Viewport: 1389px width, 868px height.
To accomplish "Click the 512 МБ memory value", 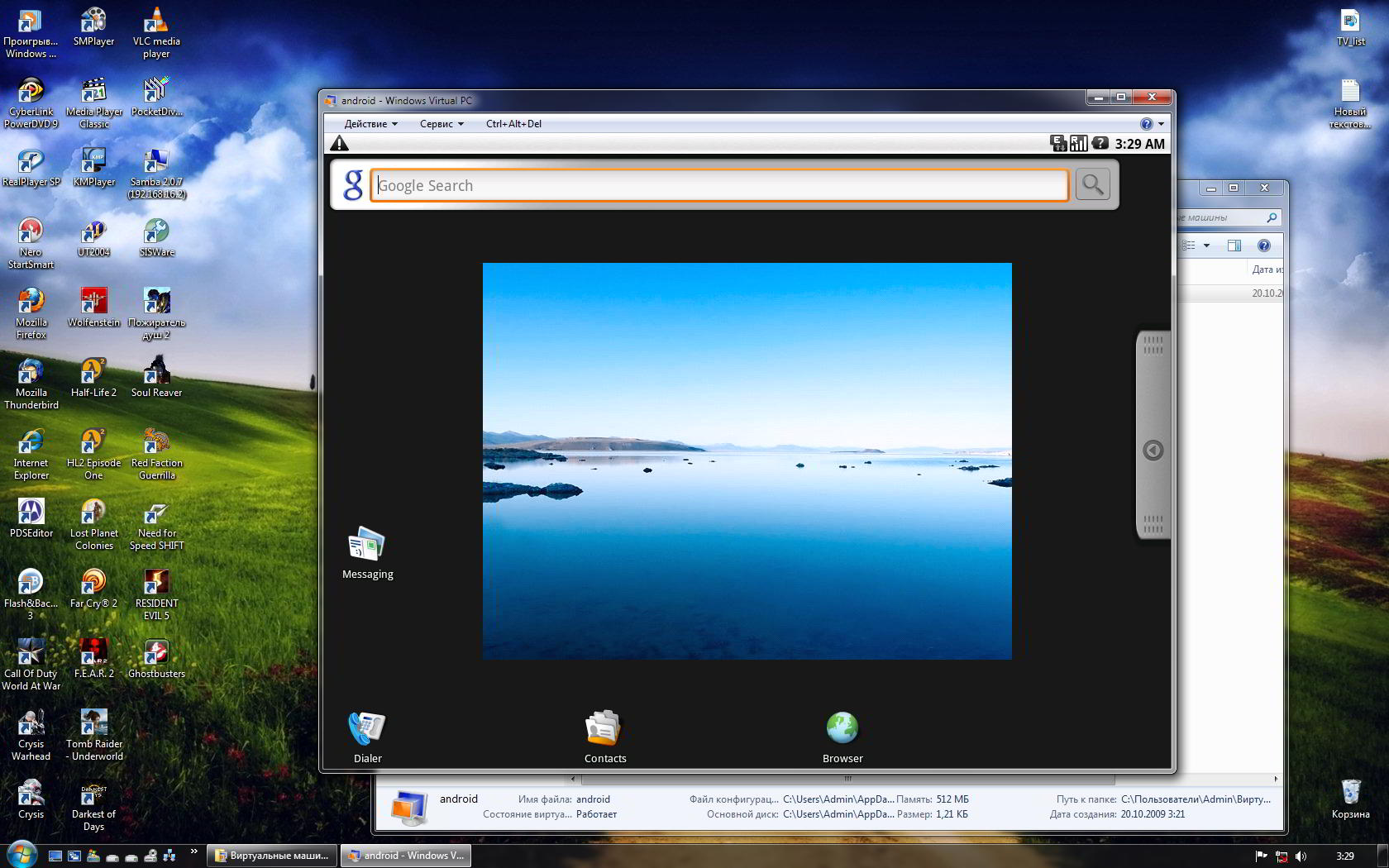I will tap(952, 799).
